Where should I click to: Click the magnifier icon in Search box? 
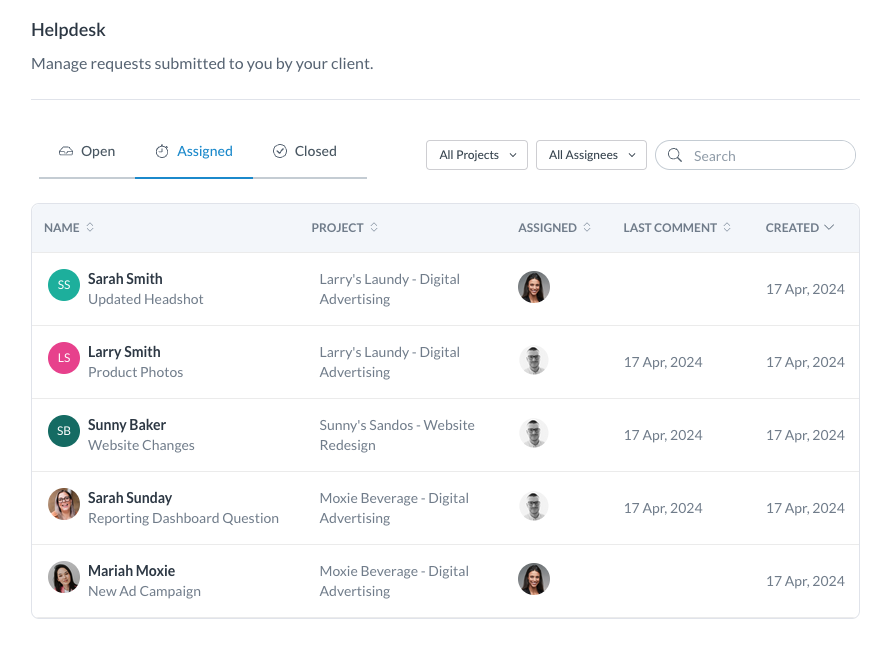(675, 155)
